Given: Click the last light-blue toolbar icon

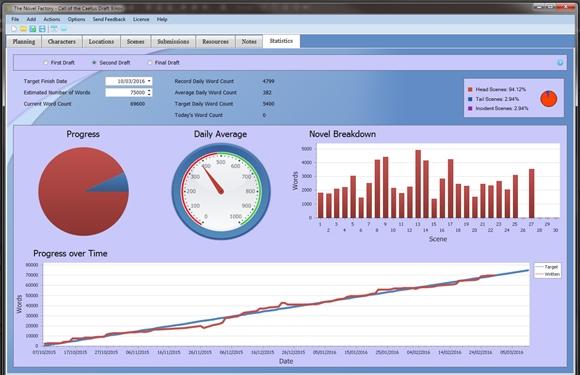Looking at the screenshot, I should [64, 29].
